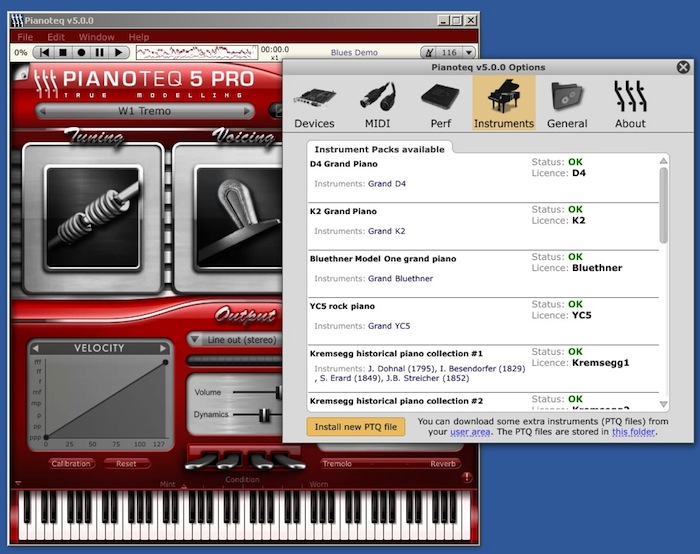Open the MIDI options tab

[378, 103]
